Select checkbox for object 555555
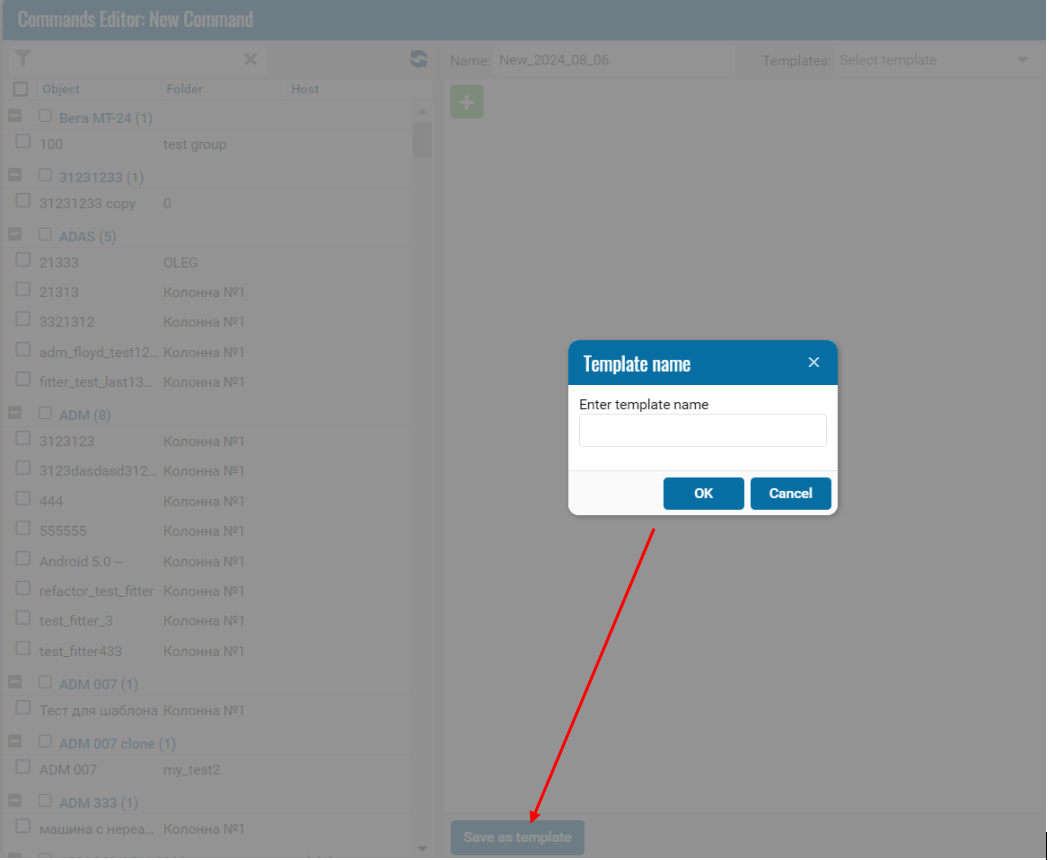Screen dimensions: 1049x860 23,529
